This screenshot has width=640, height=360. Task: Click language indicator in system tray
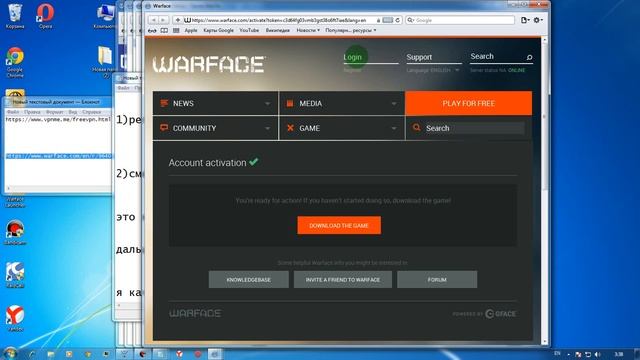point(558,353)
